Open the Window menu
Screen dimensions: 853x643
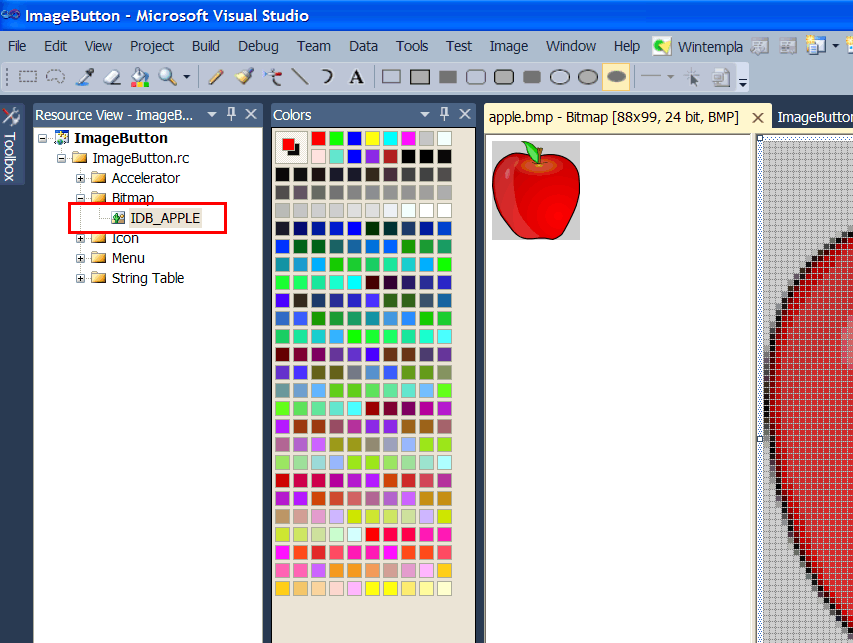click(x=571, y=46)
